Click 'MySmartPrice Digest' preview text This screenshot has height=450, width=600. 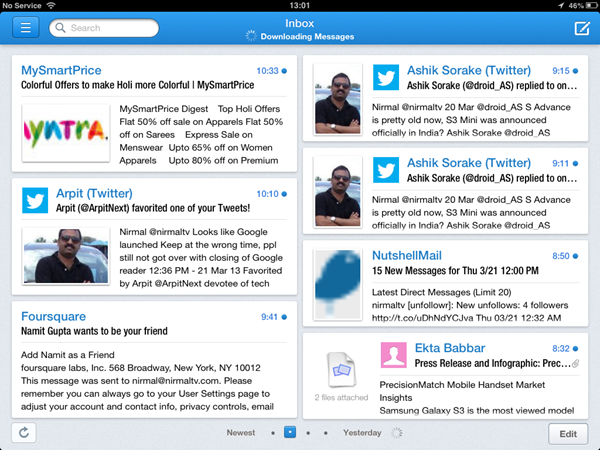point(164,109)
